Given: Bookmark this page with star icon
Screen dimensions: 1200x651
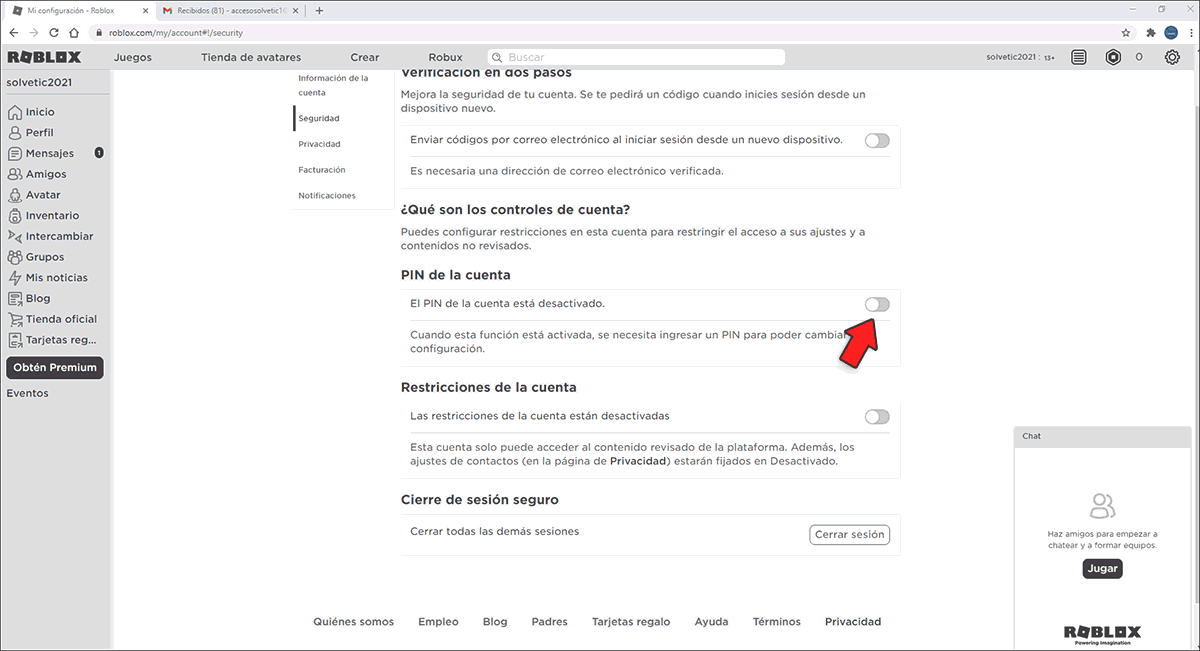Looking at the screenshot, I should (x=1126, y=32).
